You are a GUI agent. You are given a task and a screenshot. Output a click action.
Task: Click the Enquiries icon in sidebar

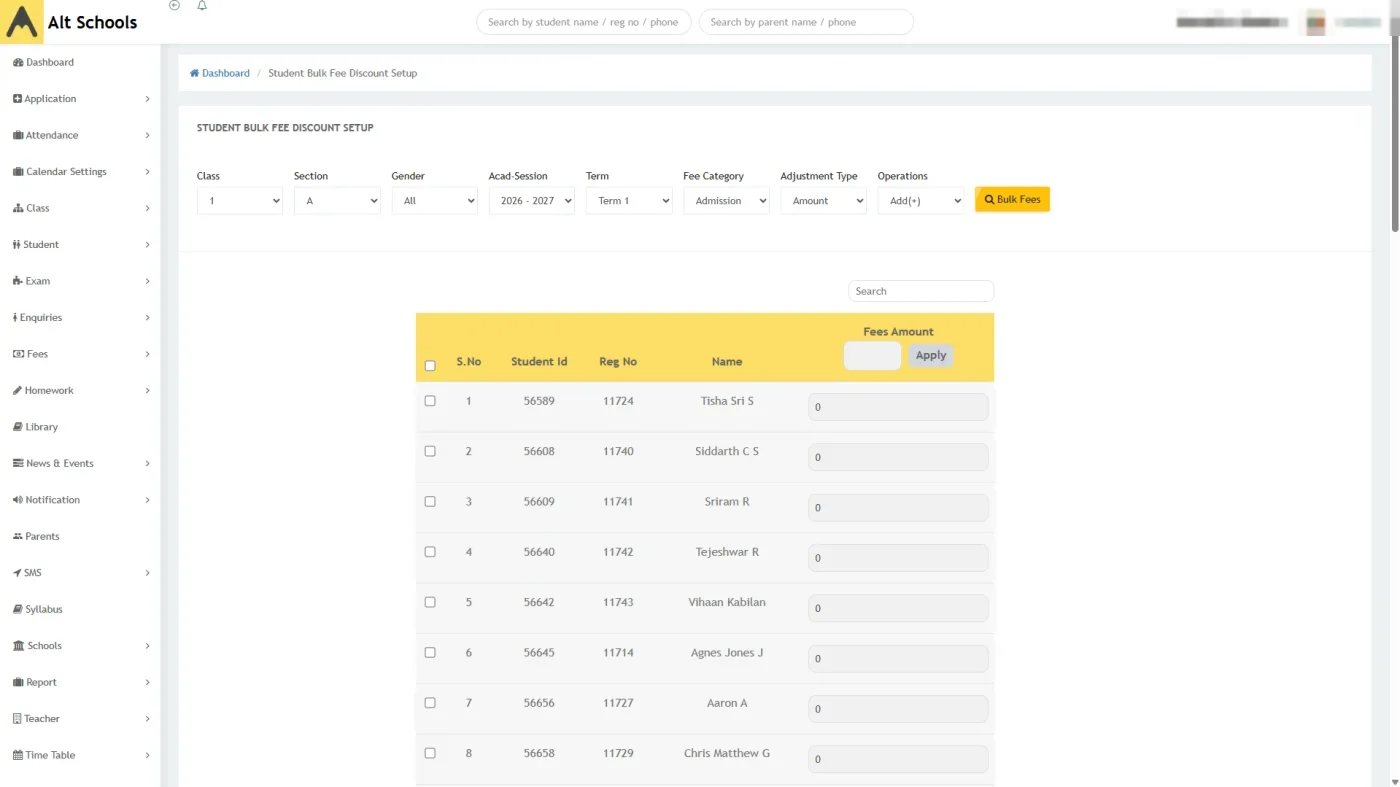15,318
